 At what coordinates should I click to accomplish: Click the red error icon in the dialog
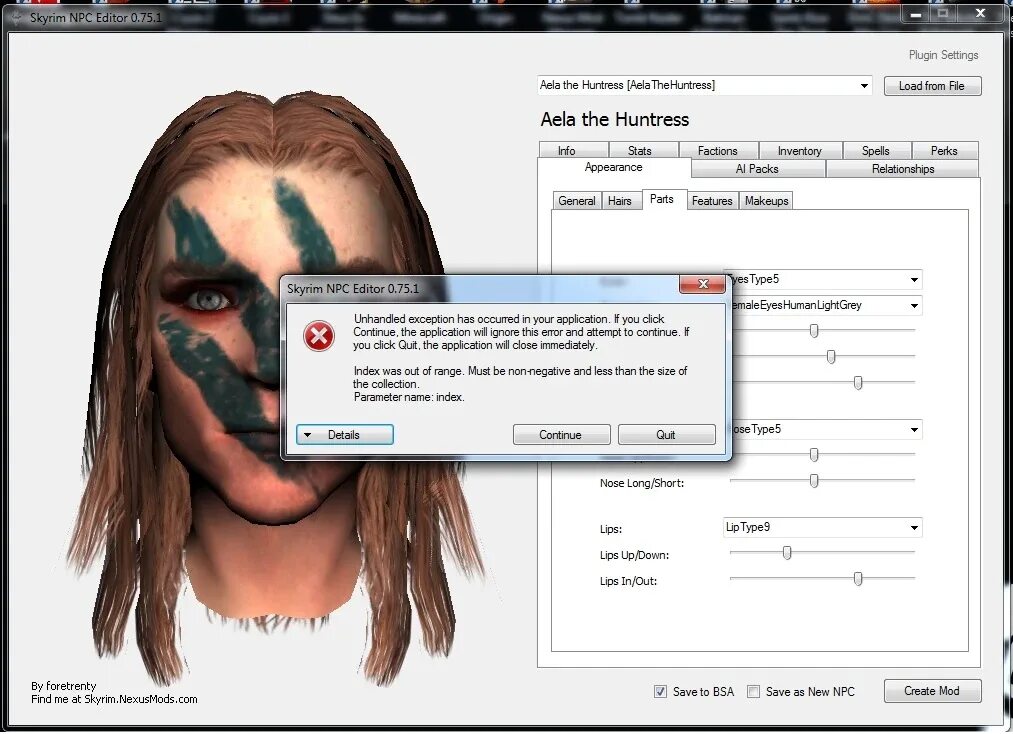[x=319, y=336]
